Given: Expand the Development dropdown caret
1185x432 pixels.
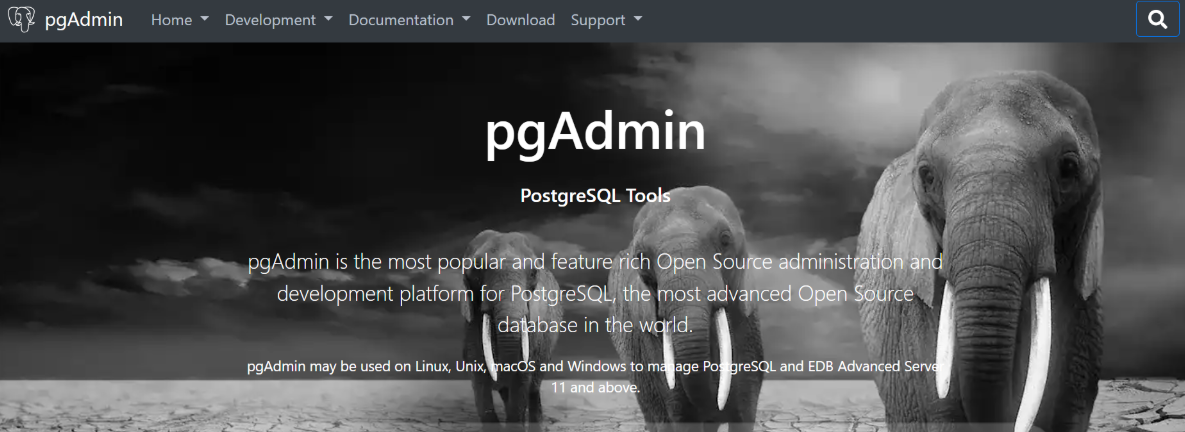Looking at the screenshot, I should click(328, 20).
